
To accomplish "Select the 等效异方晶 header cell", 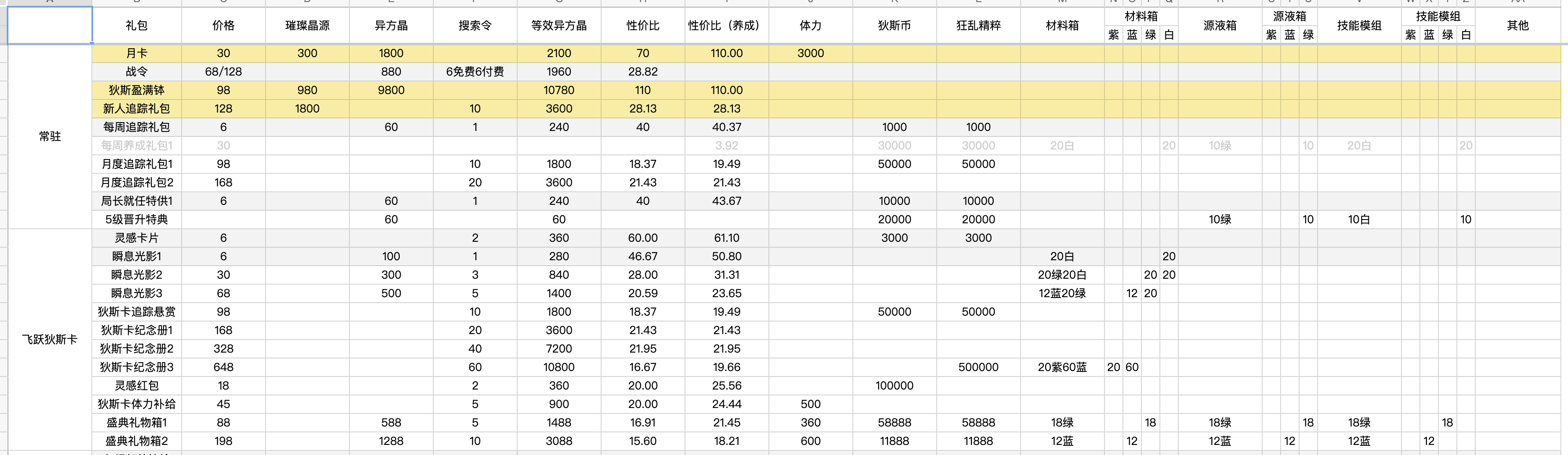I will tap(559, 26).
